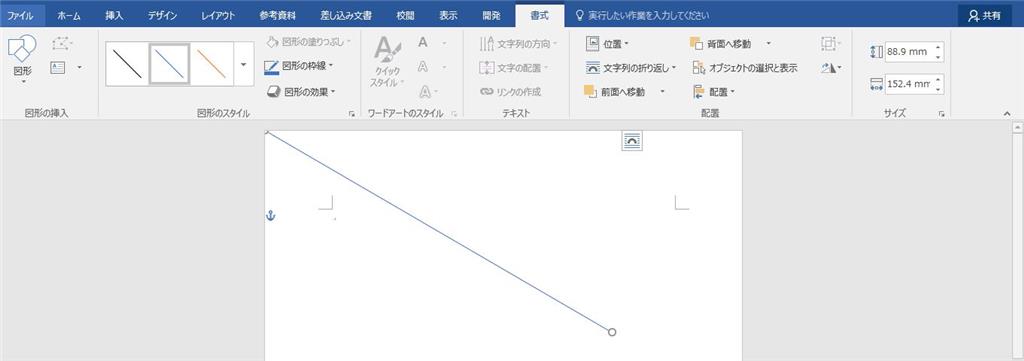Decrease shape width with down spinner
Screen dimensions: 1024x361
point(938,89)
